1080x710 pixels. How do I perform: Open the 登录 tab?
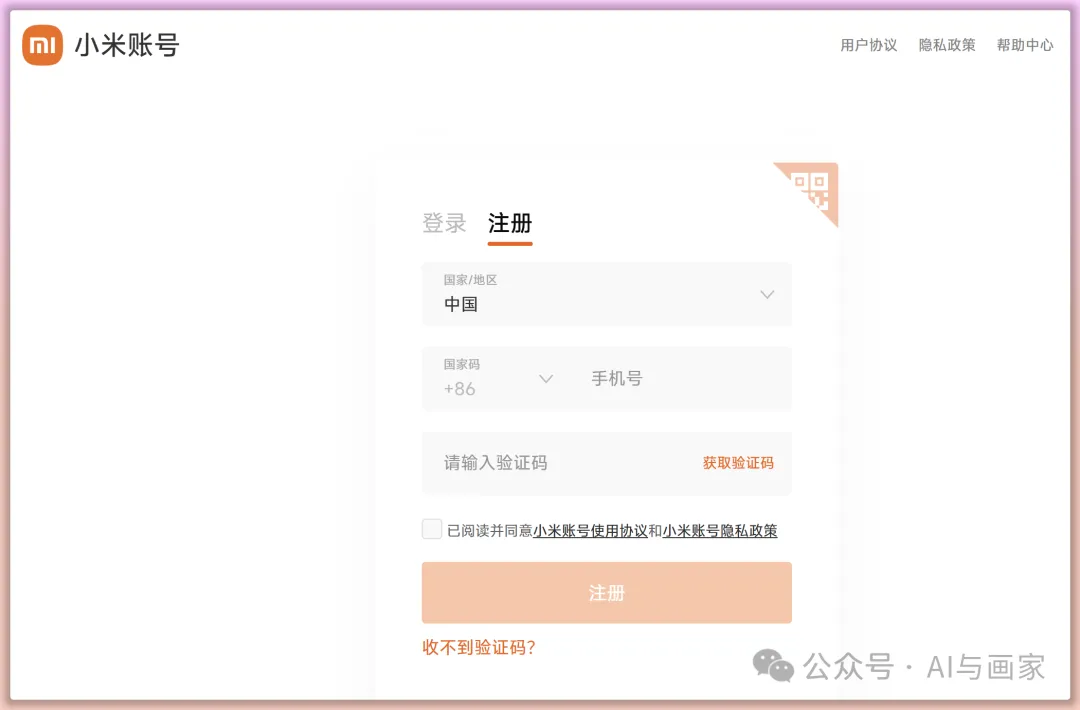[x=444, y=223]
